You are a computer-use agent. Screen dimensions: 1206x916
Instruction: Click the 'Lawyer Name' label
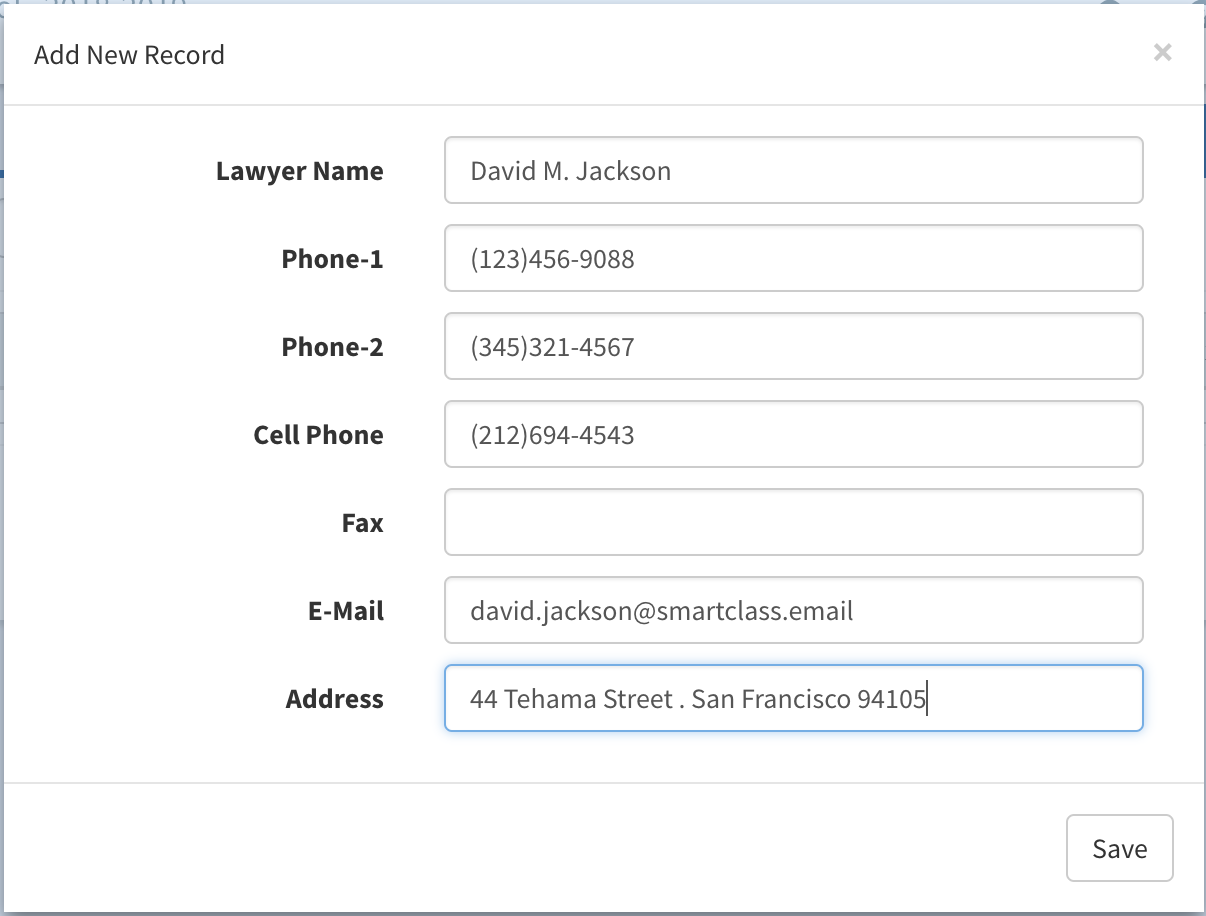coord(299,171)
